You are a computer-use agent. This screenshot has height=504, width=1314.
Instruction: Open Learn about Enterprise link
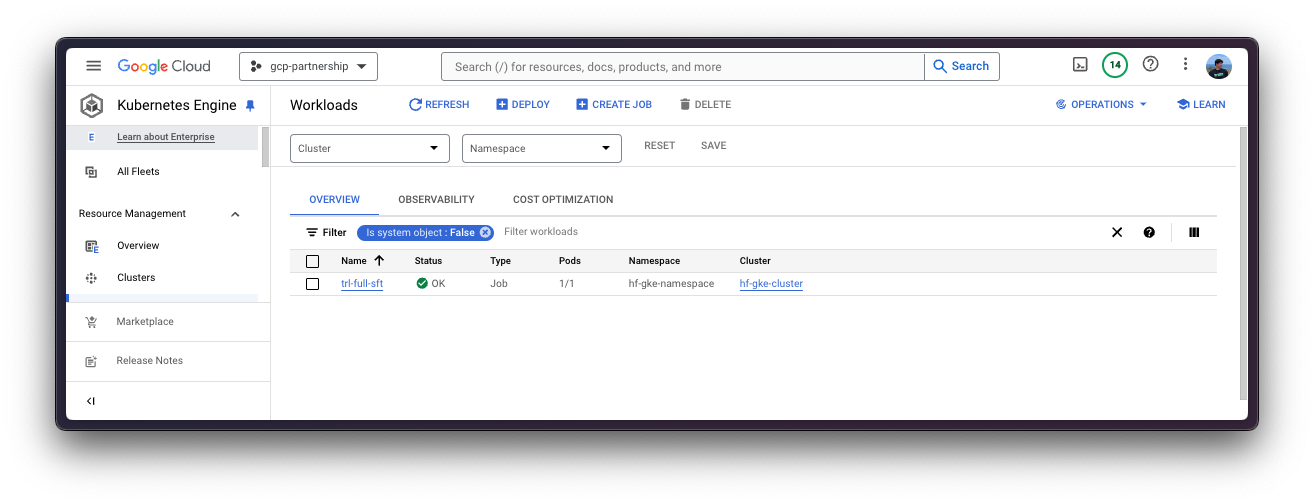[x=166, y=137]
